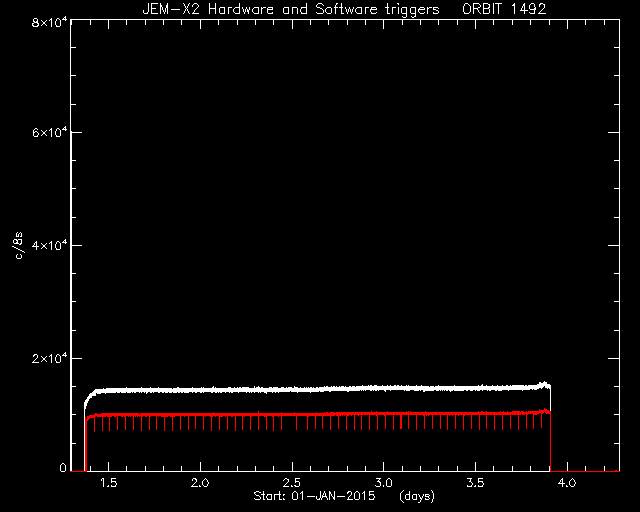Click the 4.0 x-axis tick label
The image size is (640, 512).
pyautogui.click(x=567, y=483)
